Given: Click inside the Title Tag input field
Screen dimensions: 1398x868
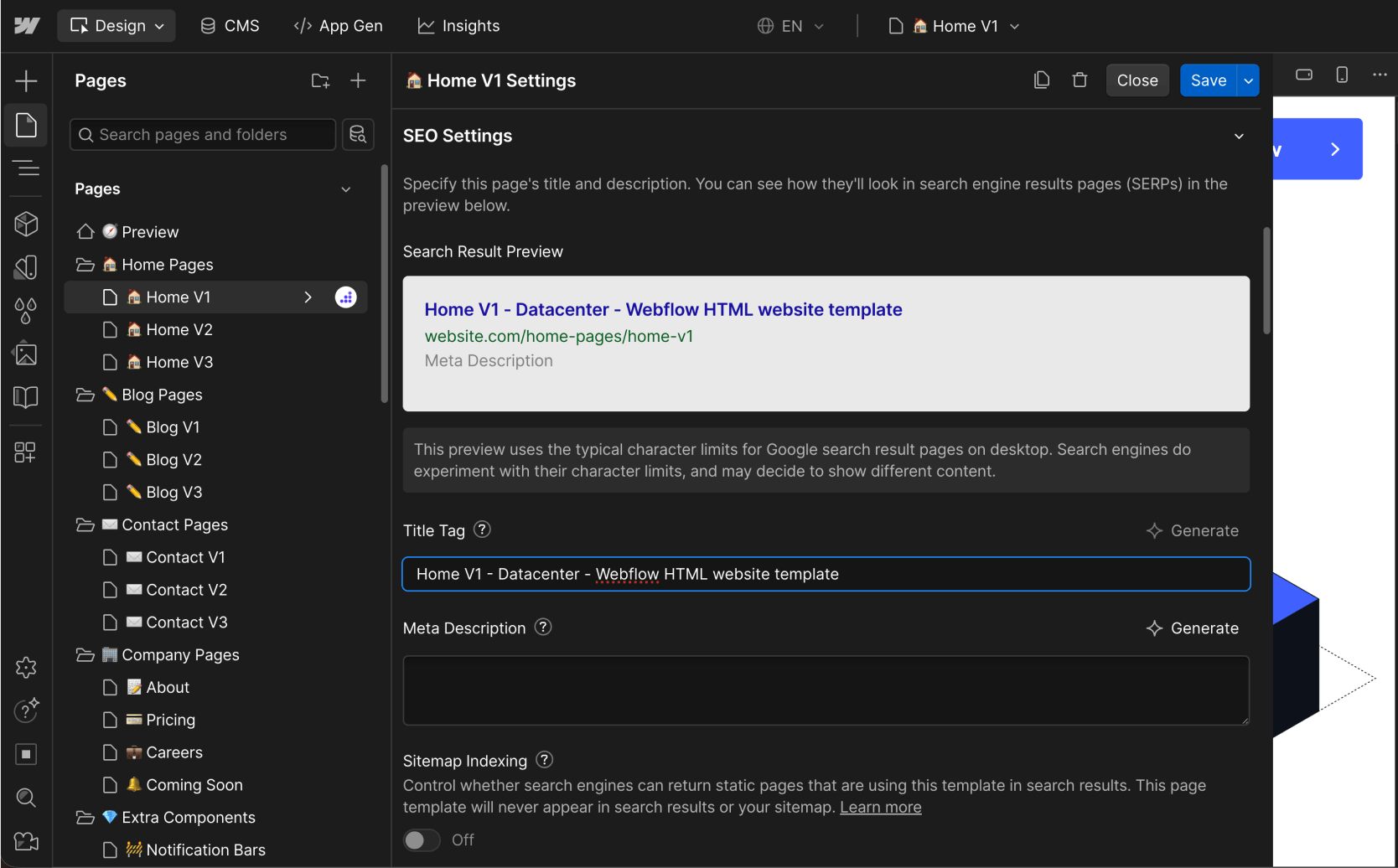Looking at the screenshot, I should [x=826, y=574].
